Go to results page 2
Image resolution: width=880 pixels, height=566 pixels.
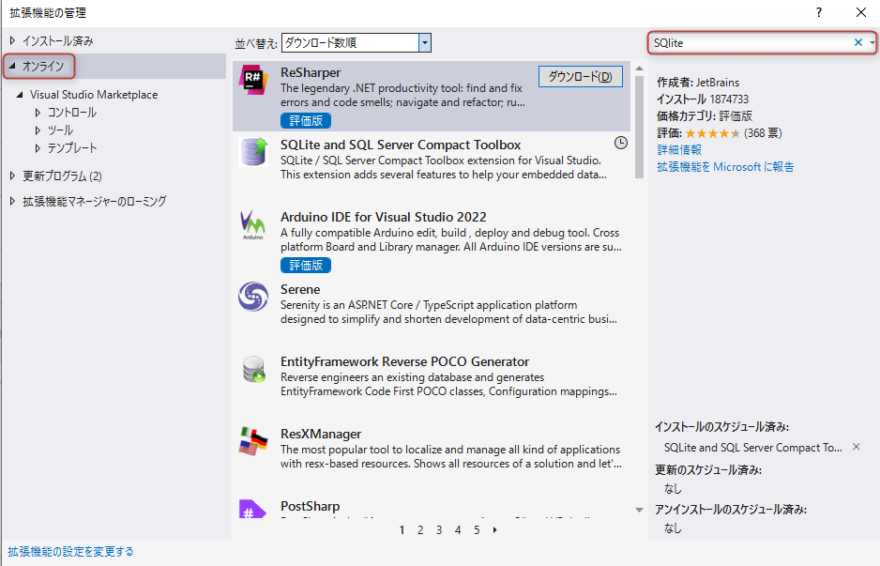420,530
